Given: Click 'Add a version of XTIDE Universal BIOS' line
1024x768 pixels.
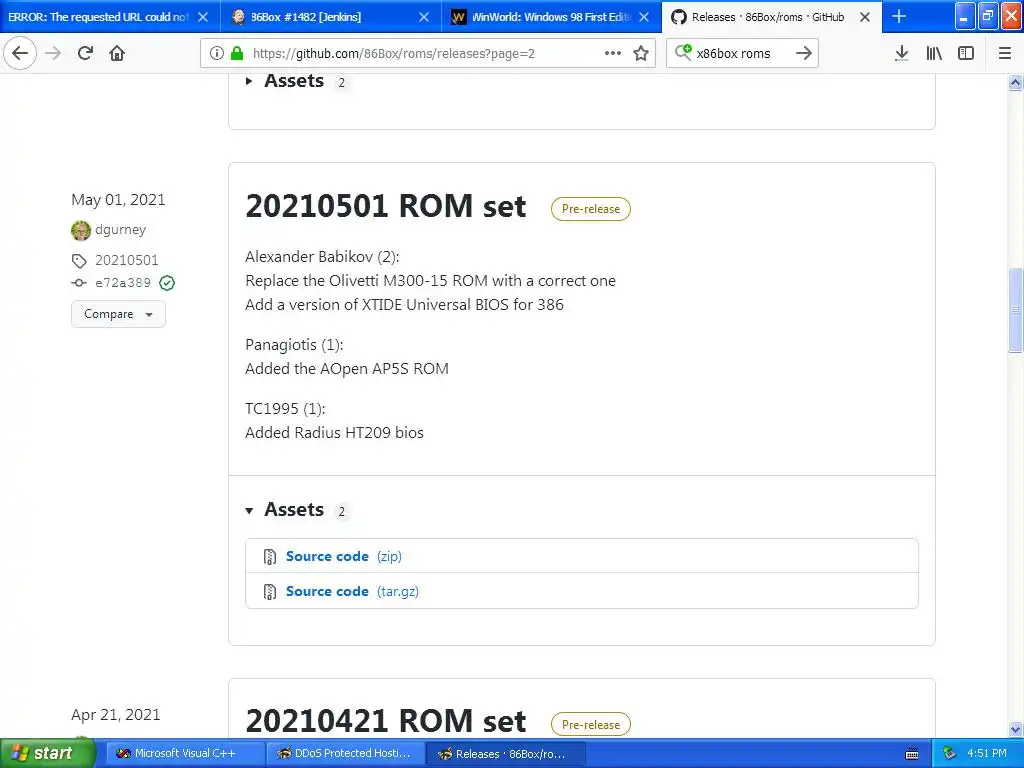Looking at the screenshot, I should tap(404, 305).
